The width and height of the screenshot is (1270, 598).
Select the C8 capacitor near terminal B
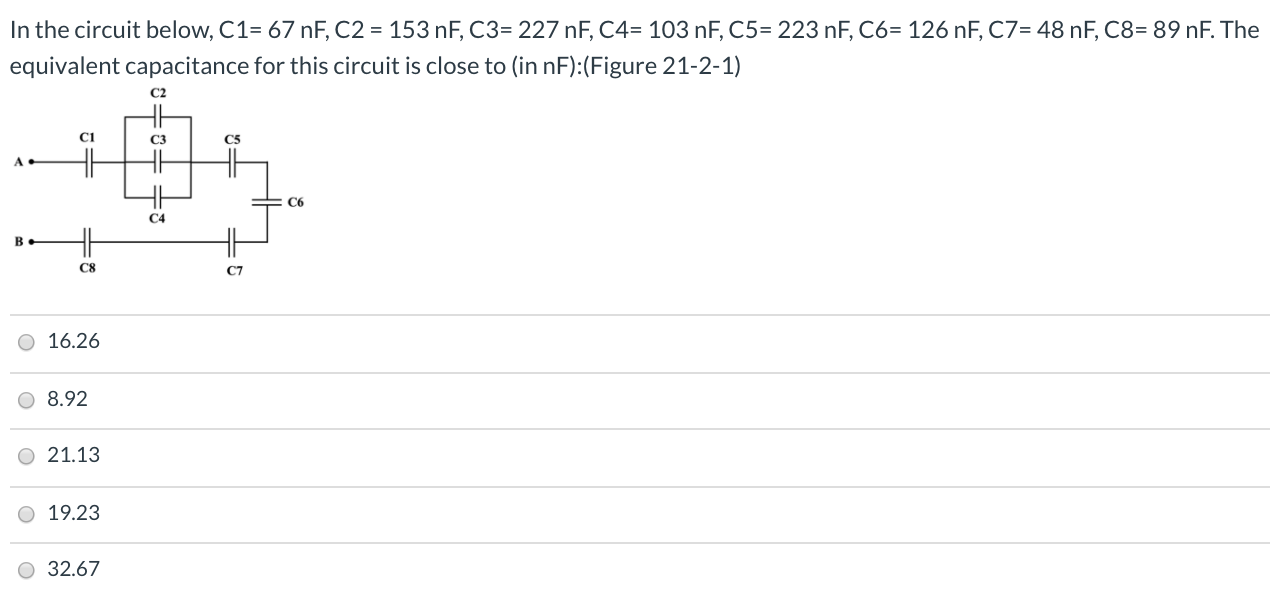87,241
